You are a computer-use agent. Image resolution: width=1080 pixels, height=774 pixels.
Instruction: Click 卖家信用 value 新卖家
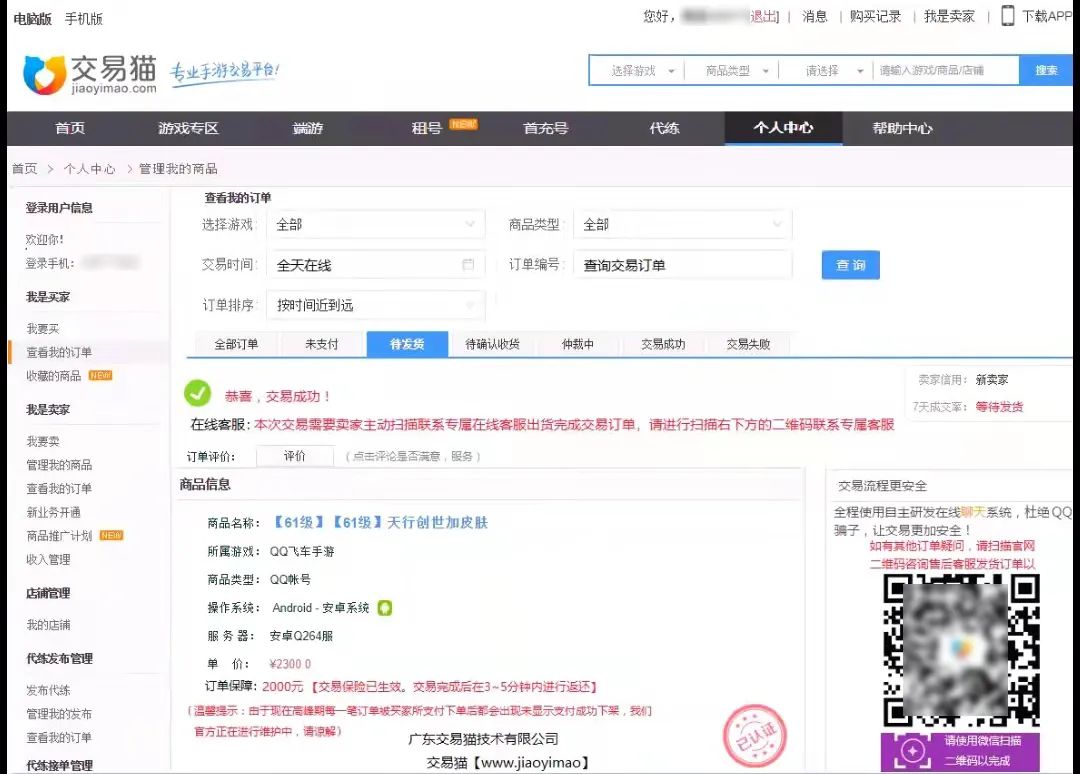[x=992, y=380]
